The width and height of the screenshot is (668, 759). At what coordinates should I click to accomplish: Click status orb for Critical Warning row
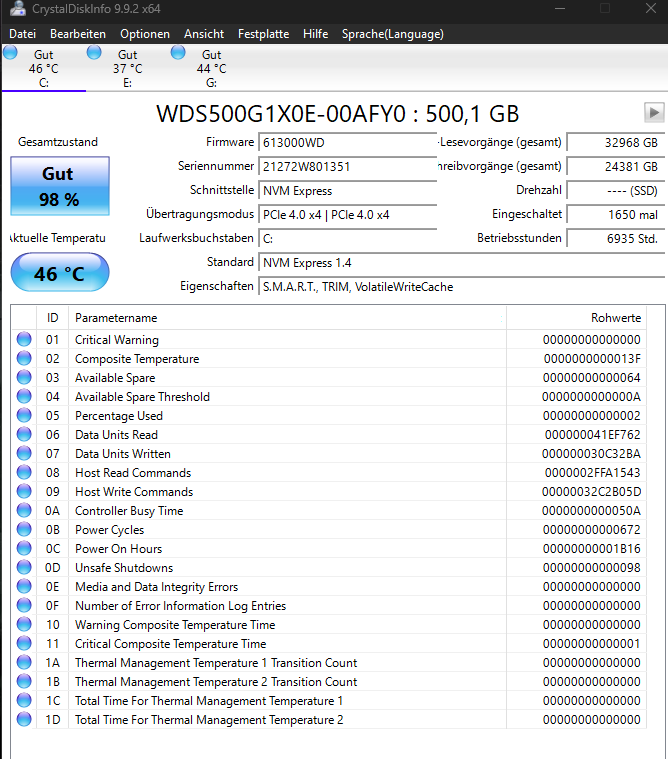click(24, 339)
